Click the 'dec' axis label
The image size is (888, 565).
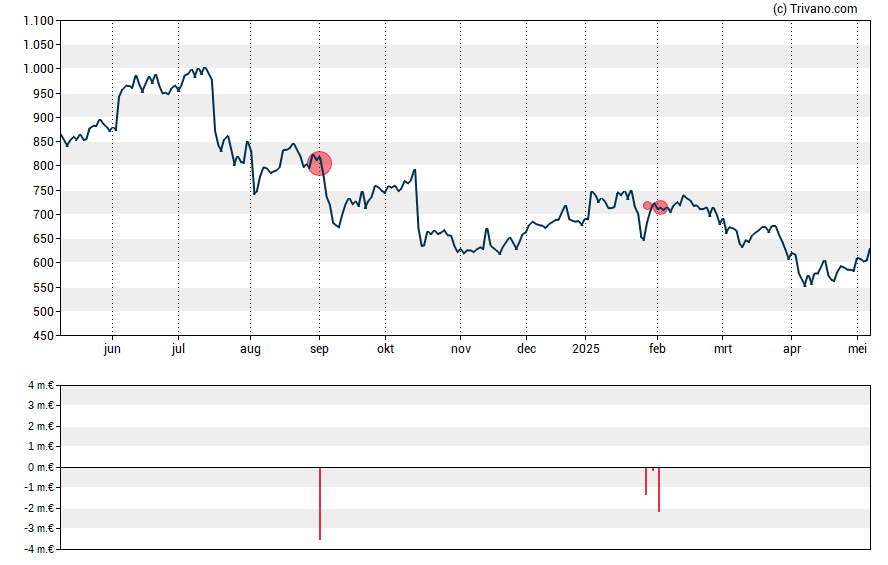click(527, 349)
